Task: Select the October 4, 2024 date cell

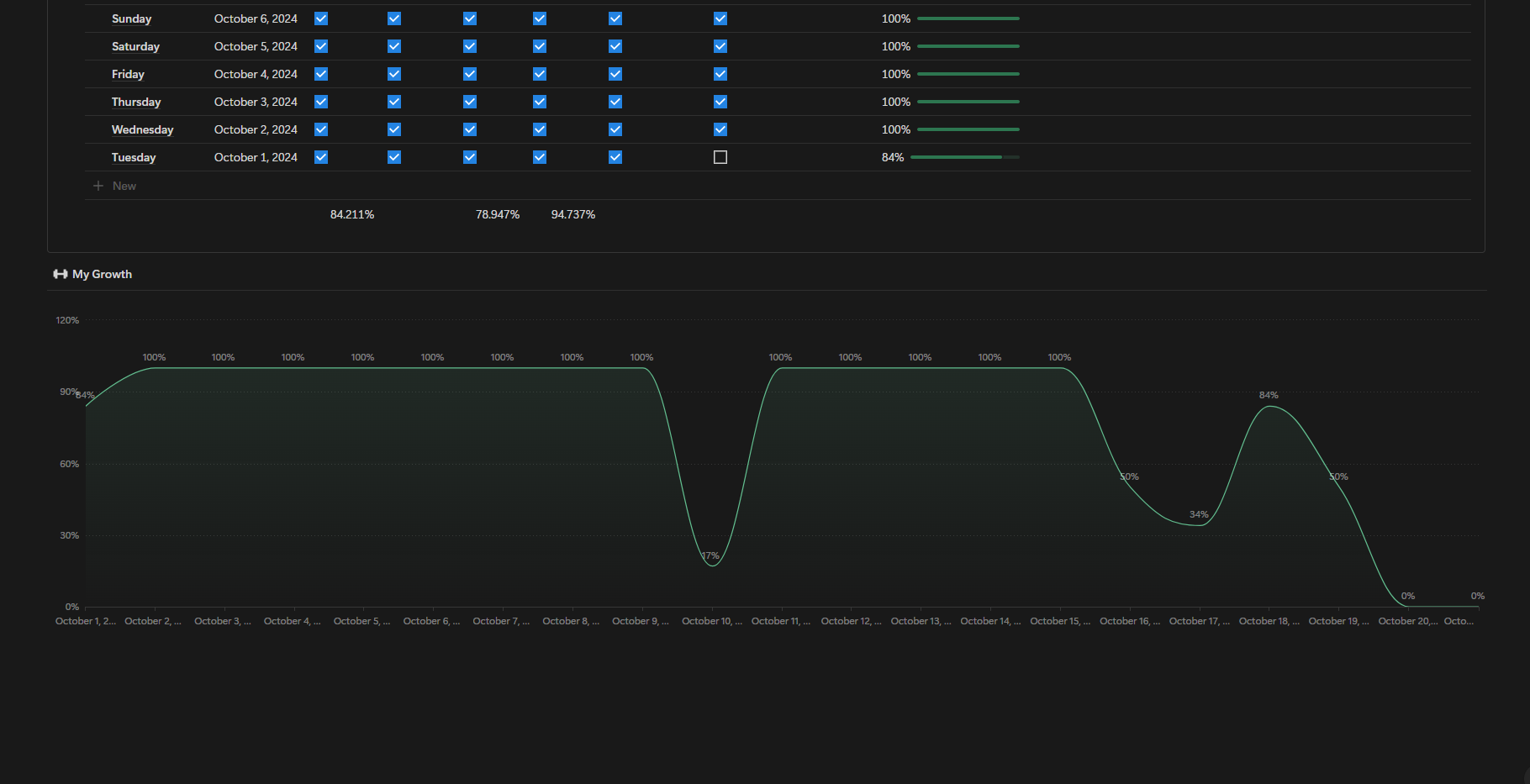Action: click(x=256, y=74)
